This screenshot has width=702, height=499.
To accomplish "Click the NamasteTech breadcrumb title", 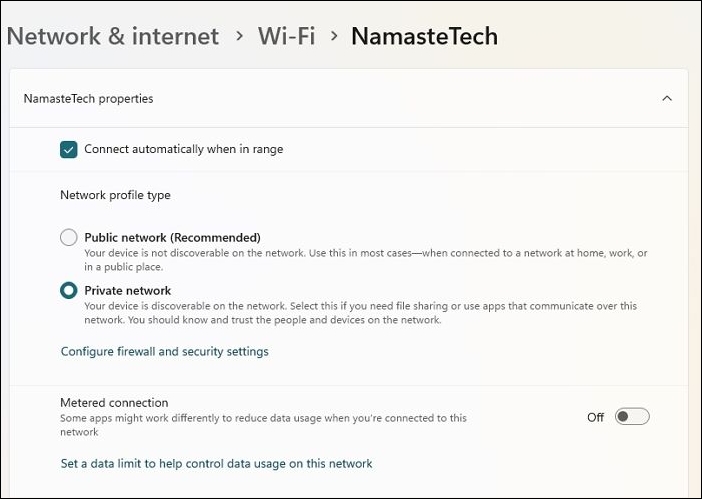I will point(424,37).
